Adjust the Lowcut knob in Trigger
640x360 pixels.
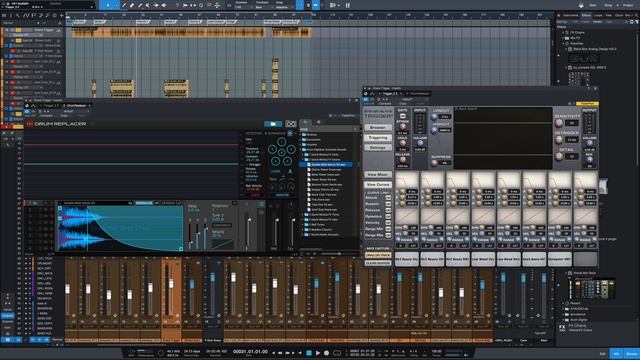coord(434,117)
